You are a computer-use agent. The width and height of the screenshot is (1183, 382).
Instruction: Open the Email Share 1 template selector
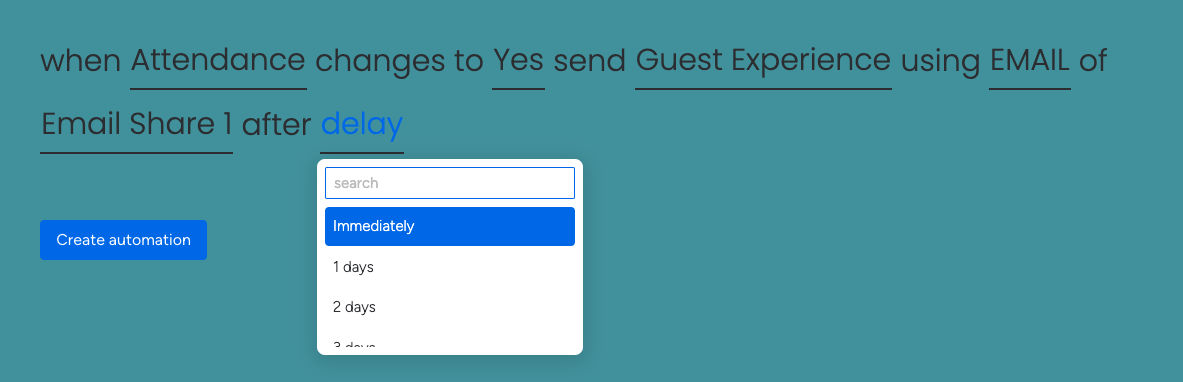coord(137,124)
